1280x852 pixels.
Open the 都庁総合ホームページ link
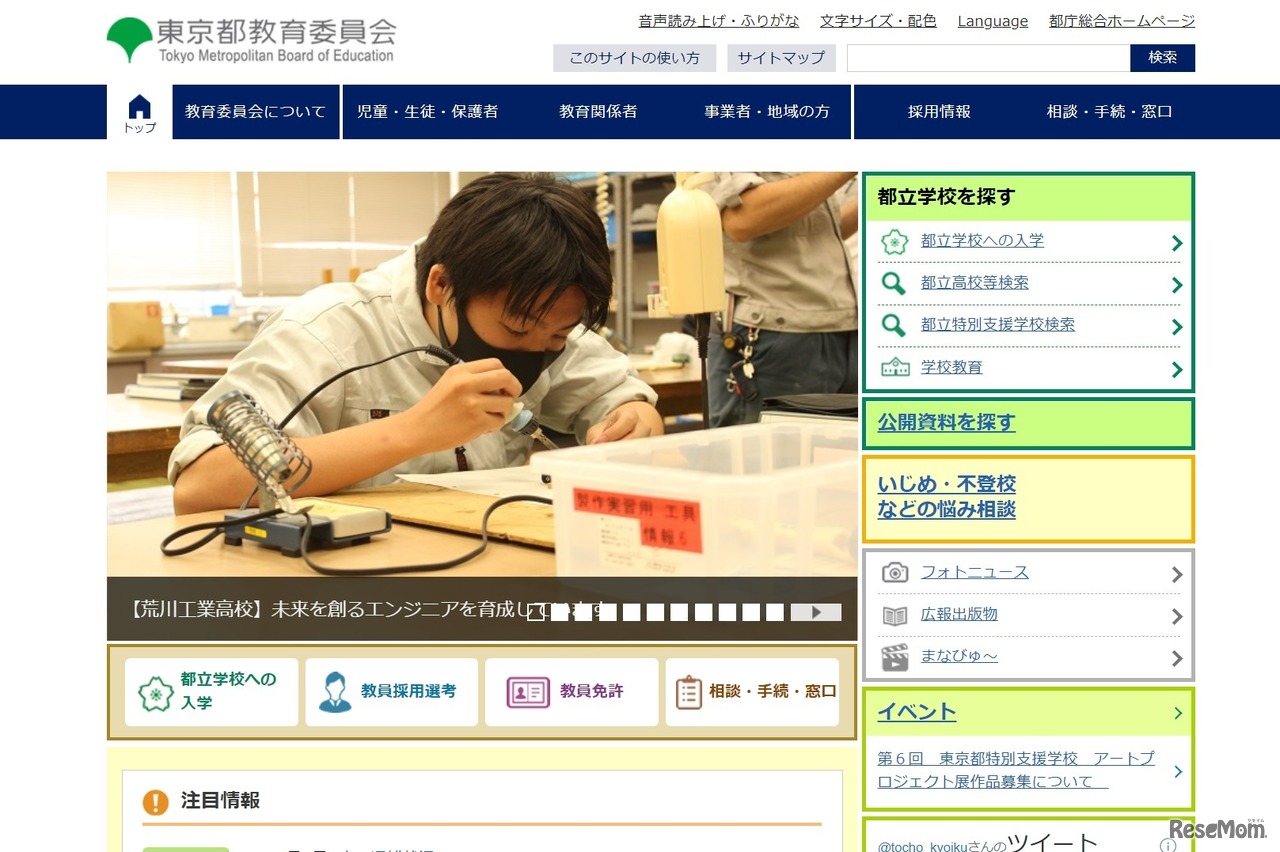tap(1122, 21)
